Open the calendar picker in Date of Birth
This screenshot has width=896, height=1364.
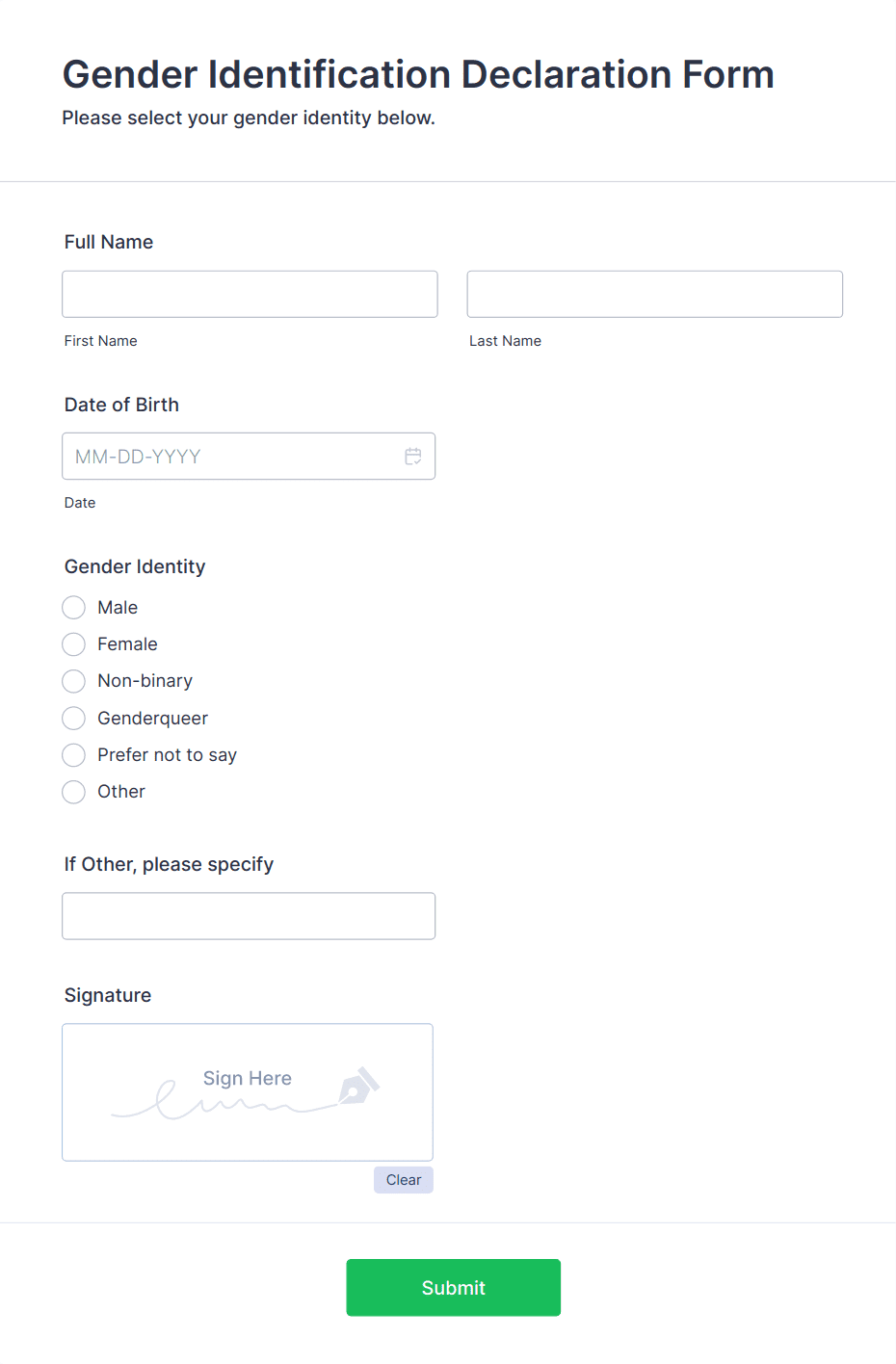click(412, 456)
